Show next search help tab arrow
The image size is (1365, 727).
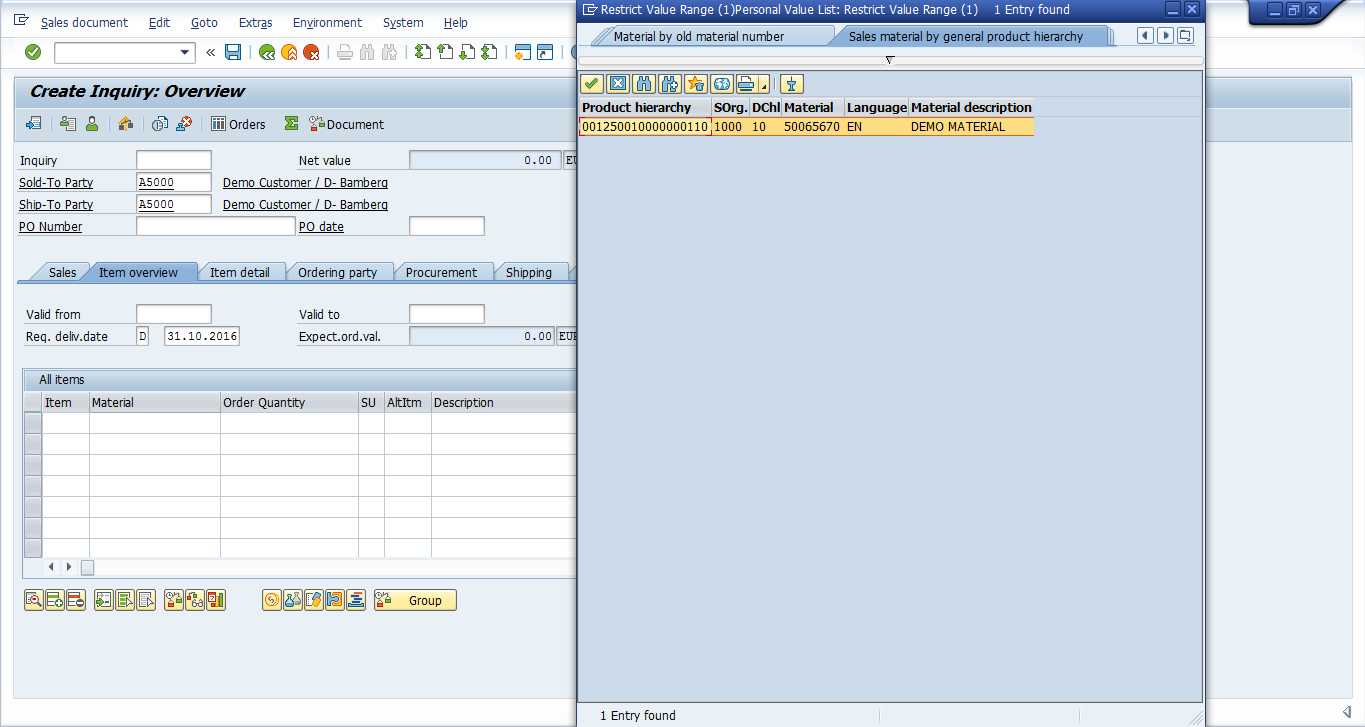1166,36
